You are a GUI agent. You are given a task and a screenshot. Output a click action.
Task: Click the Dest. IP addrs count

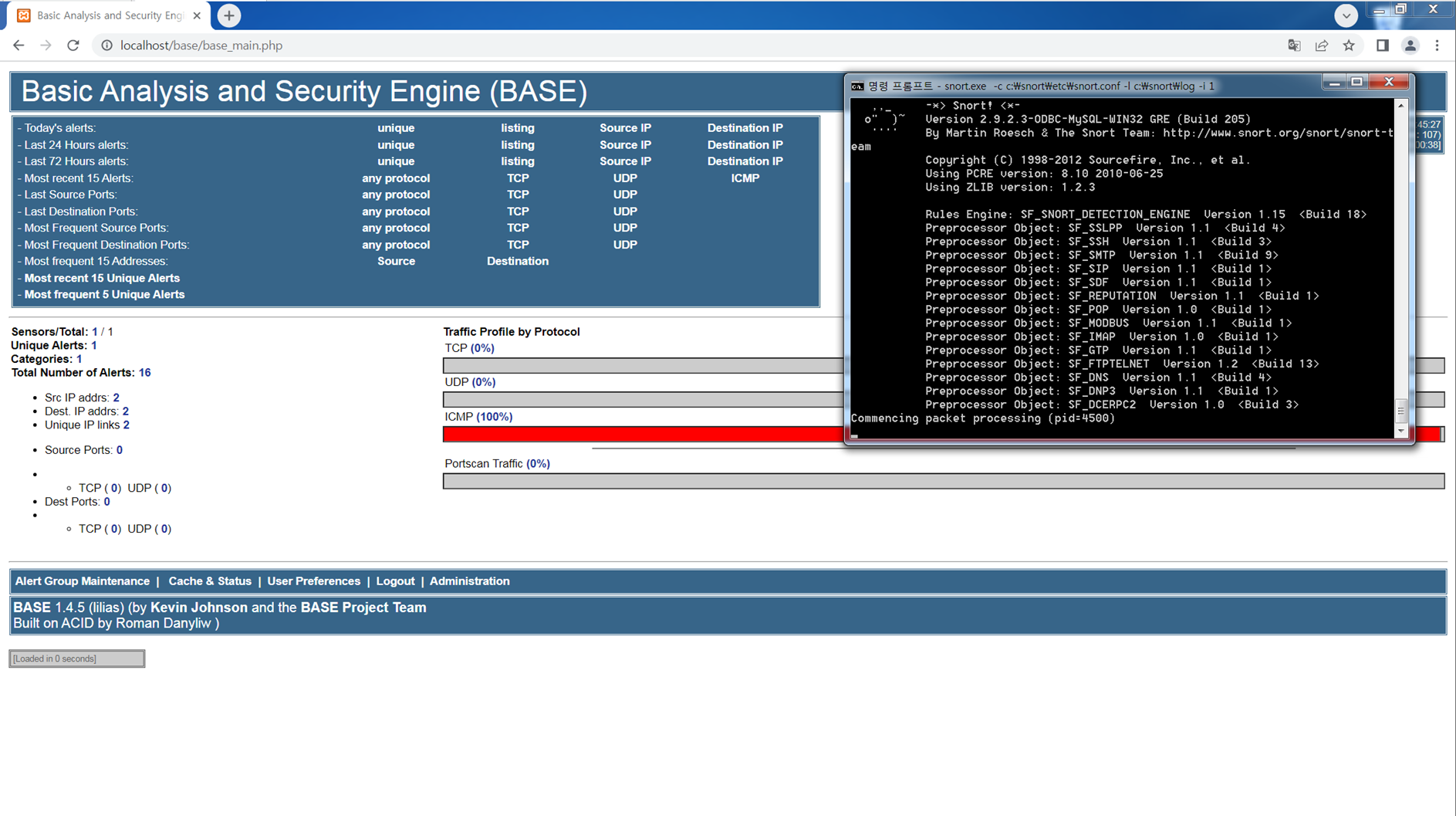(x=125, y=411)
